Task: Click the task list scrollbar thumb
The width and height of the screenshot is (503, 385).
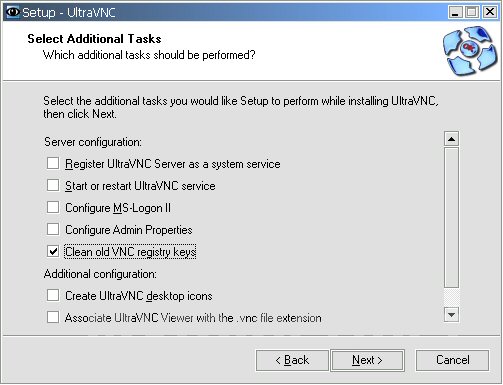Action: point(451,217)
